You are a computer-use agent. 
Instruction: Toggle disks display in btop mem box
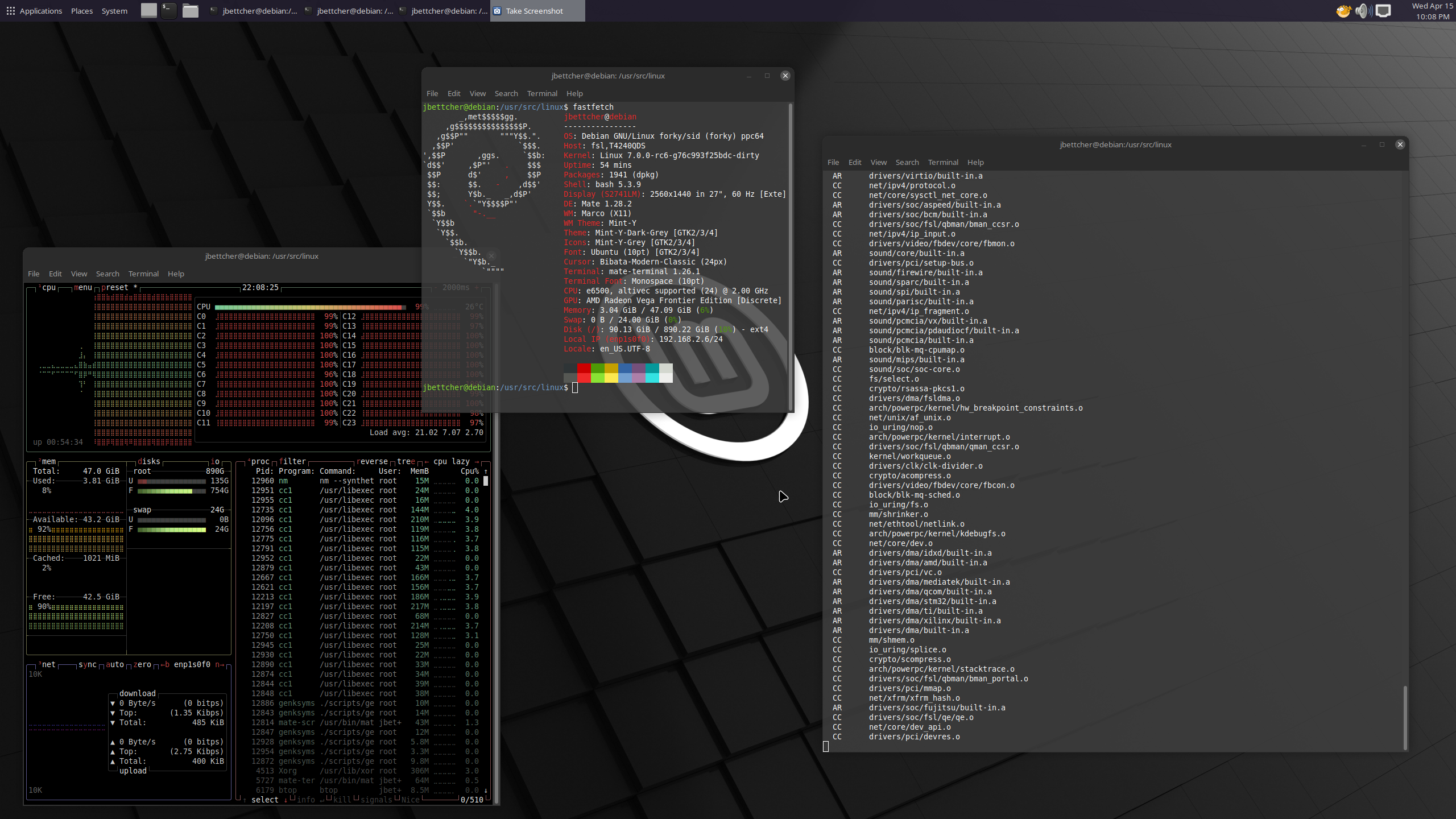click(x=149, y=462)
